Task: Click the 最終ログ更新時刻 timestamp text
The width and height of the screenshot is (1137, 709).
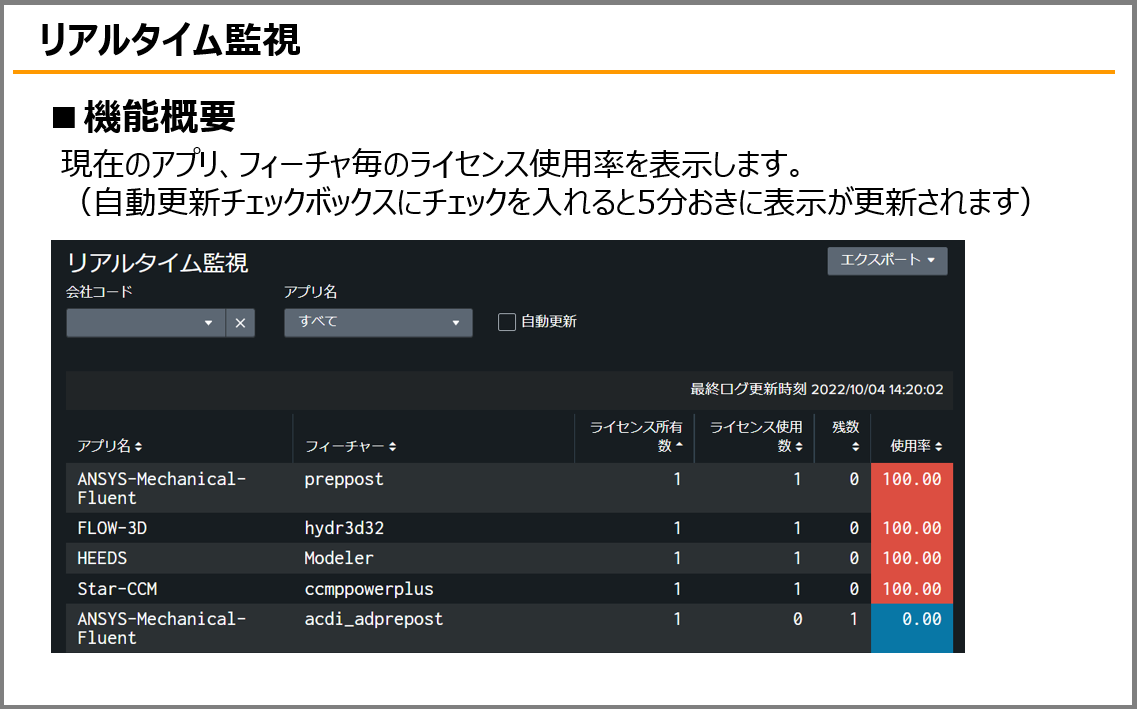Action: (x=816, y=389)
